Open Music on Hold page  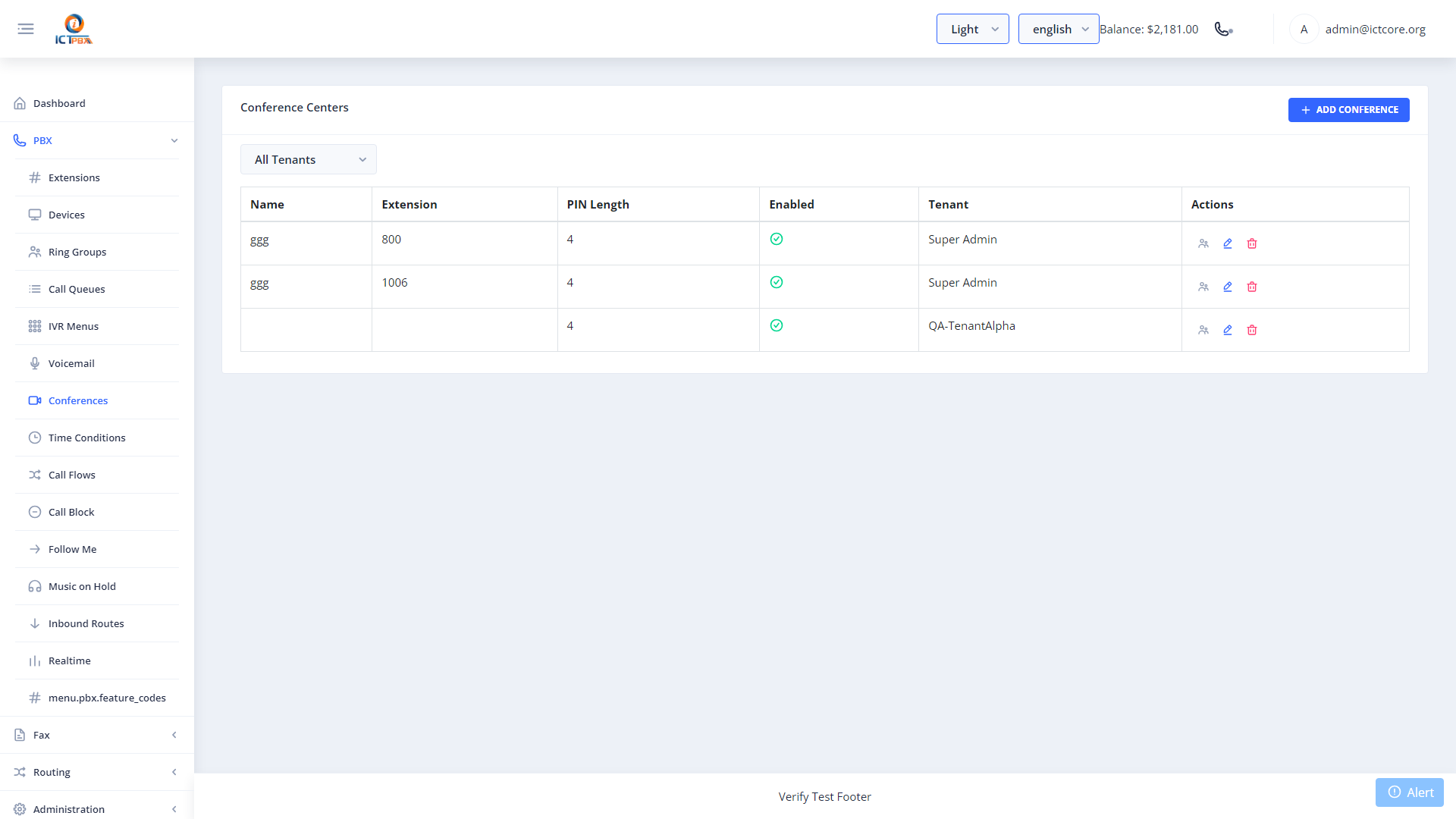pos(97,586)
